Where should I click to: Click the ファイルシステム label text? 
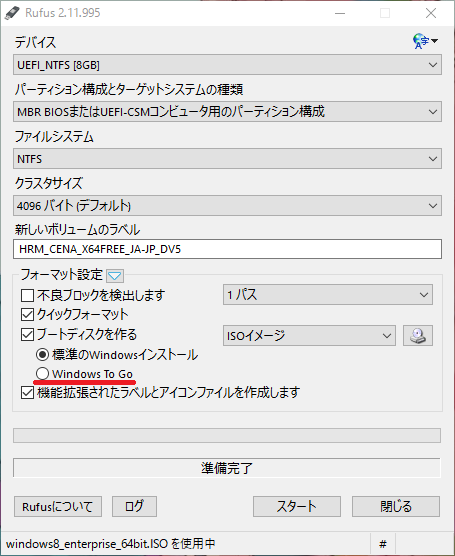[x=54, y=137]
